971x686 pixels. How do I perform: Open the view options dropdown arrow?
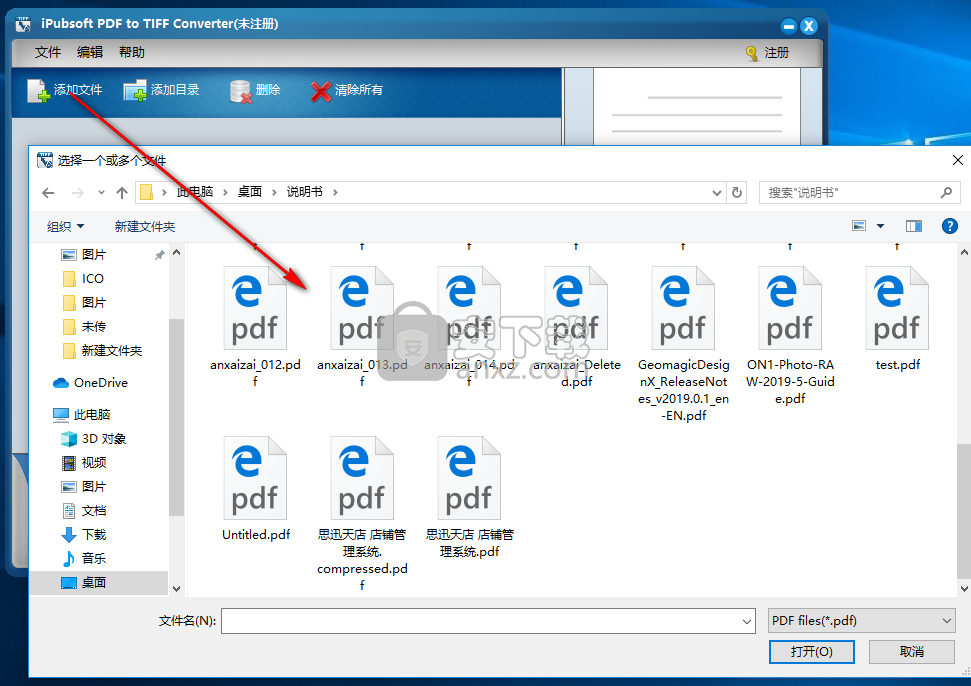(881, 226)
